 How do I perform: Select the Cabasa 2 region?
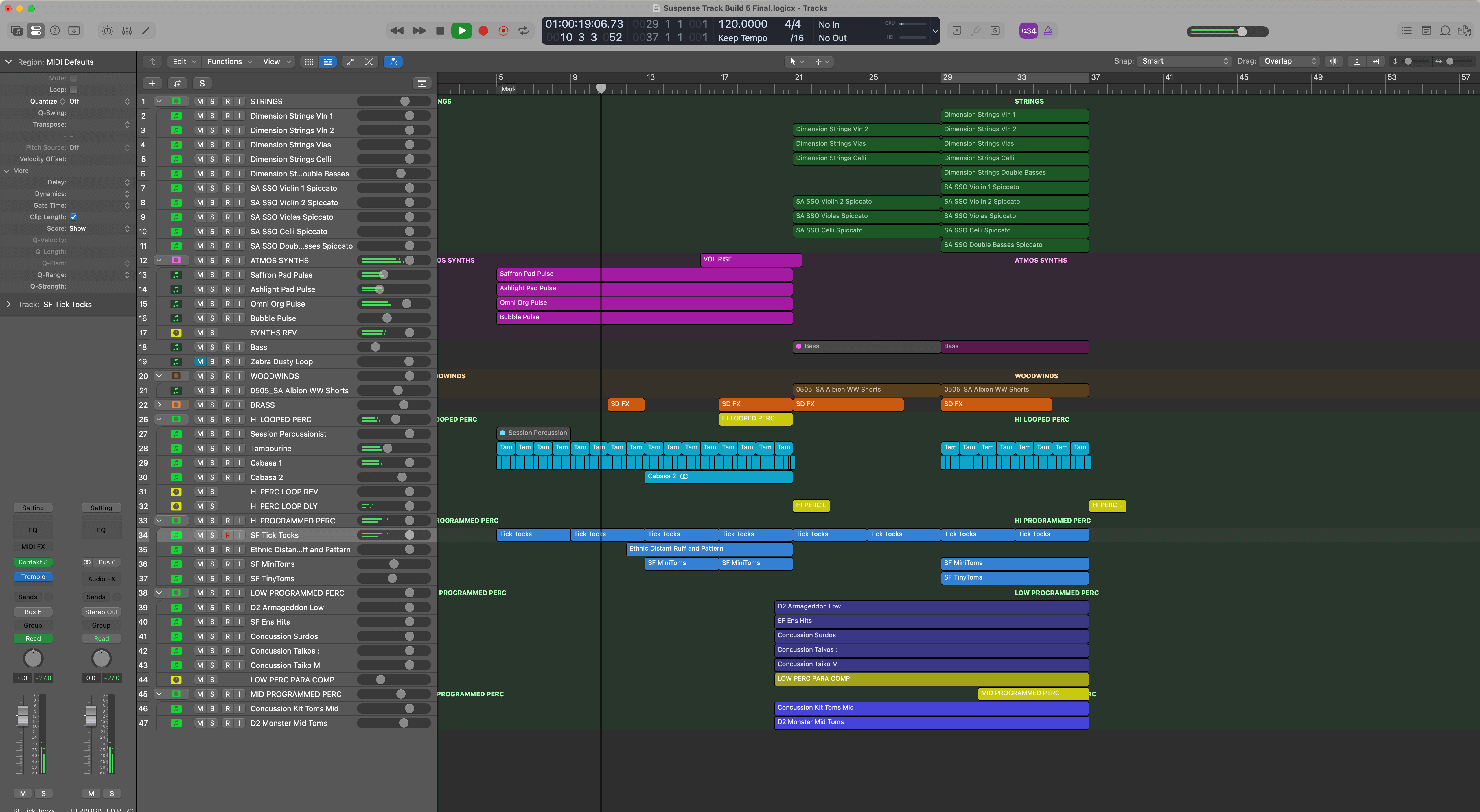(x=719, y=477)
